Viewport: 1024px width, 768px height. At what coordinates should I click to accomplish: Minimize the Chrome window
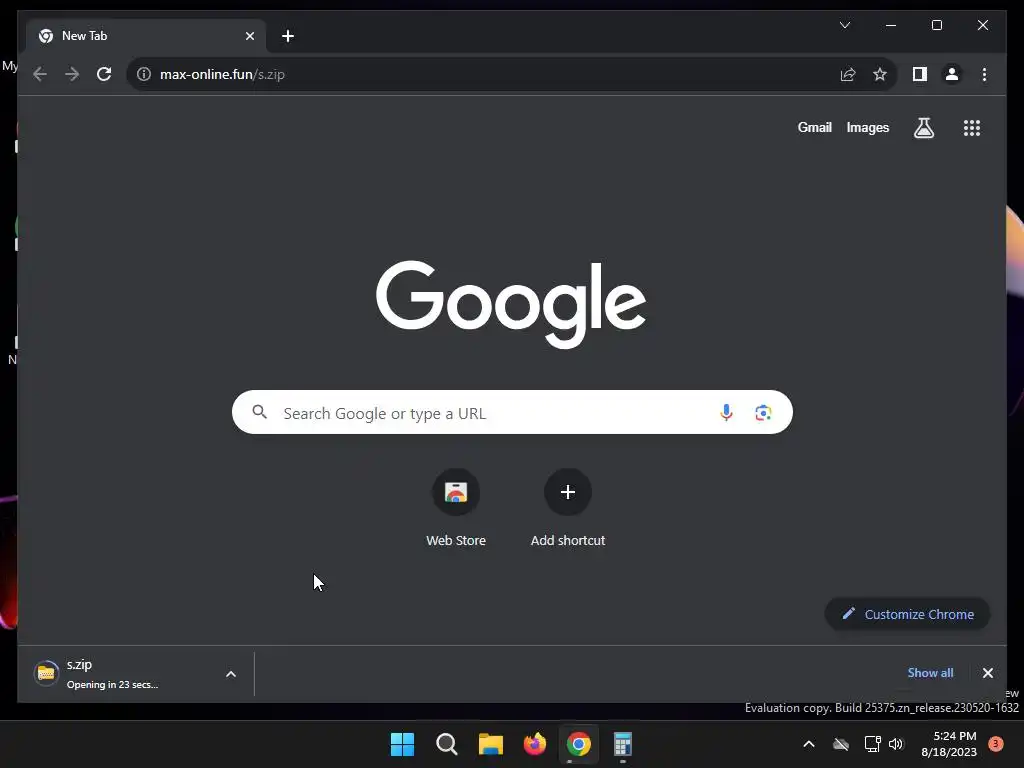tap(891, 25)
